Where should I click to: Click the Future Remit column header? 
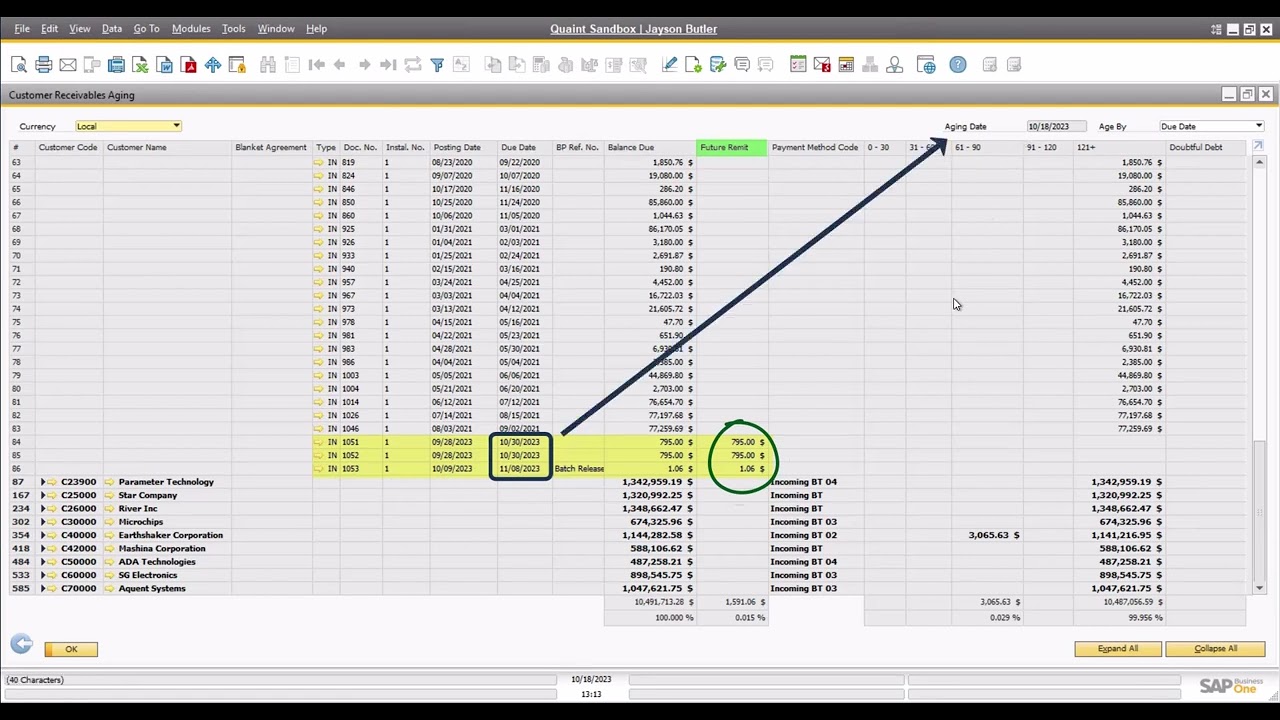point(732,147)
